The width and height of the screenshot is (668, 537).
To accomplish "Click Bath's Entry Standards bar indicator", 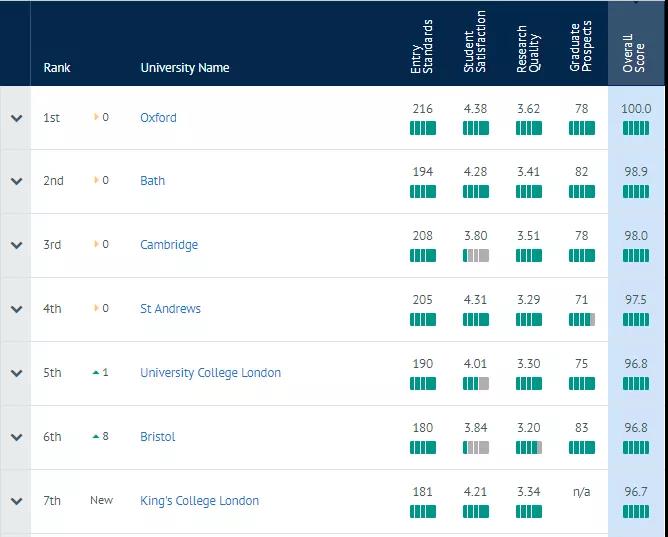I will pyautogui.click(x=423, y=192).
